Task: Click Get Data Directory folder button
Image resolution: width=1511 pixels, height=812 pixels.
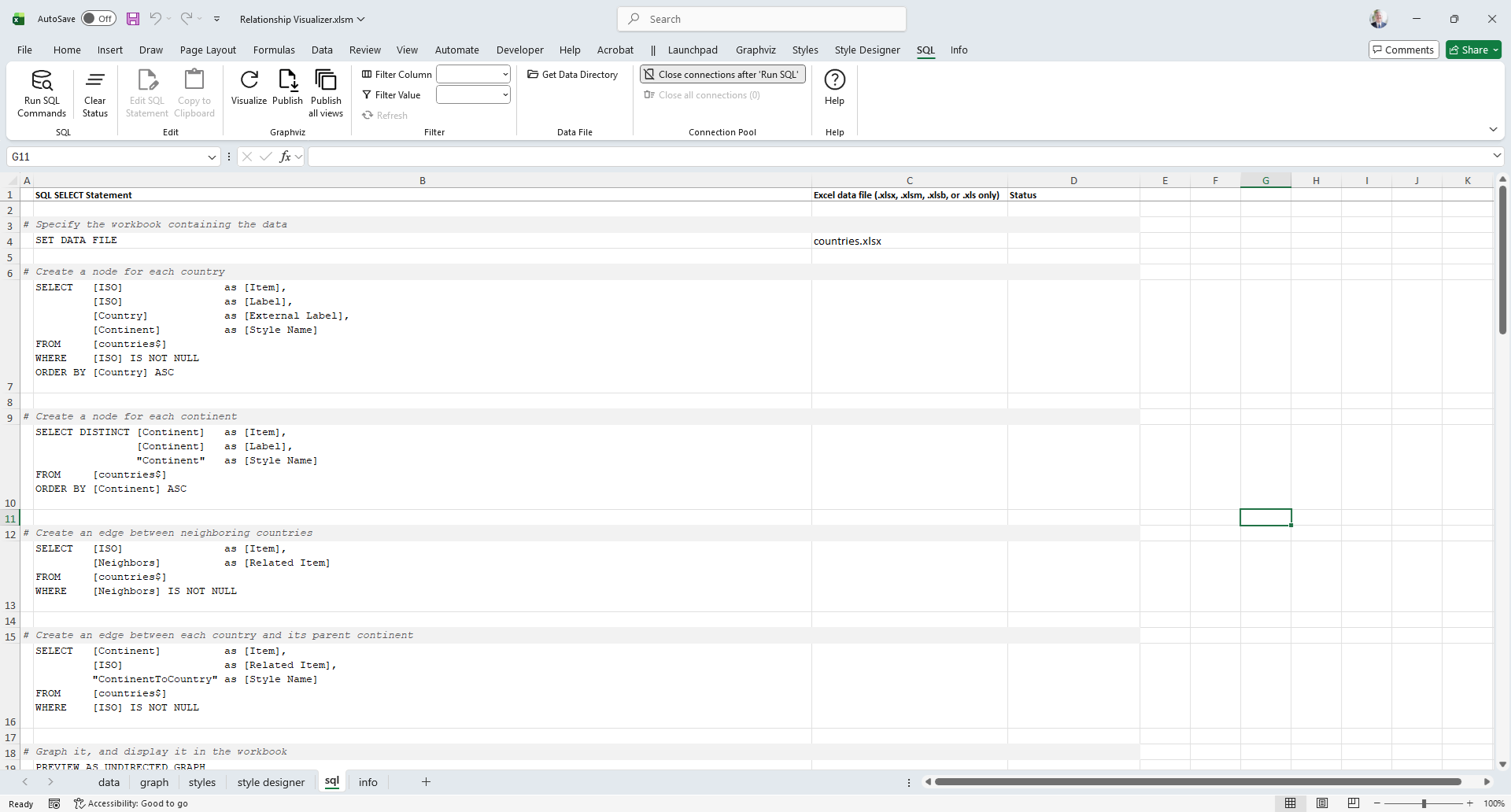Action: coord(573,75)
